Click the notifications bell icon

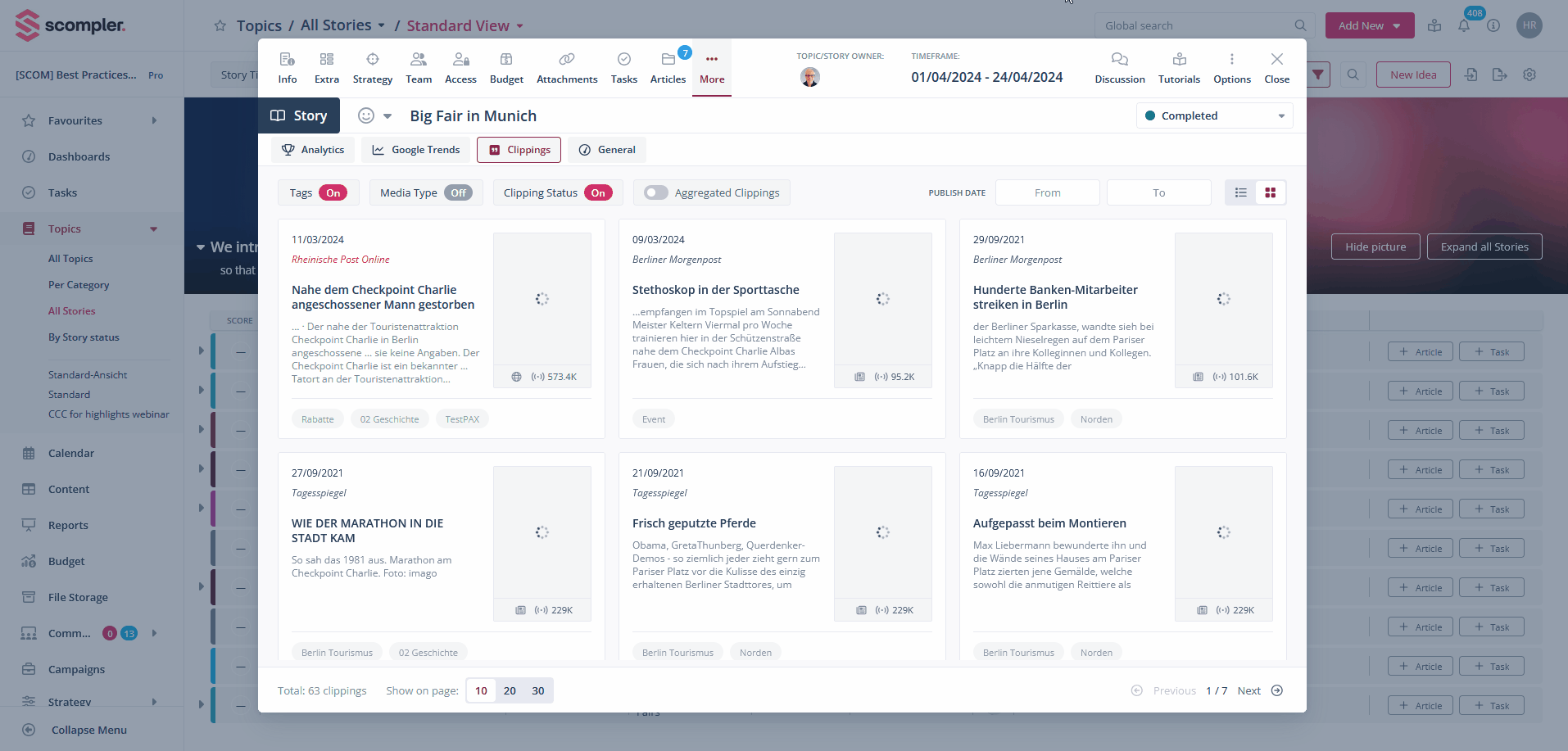(x=1463, y=25)
